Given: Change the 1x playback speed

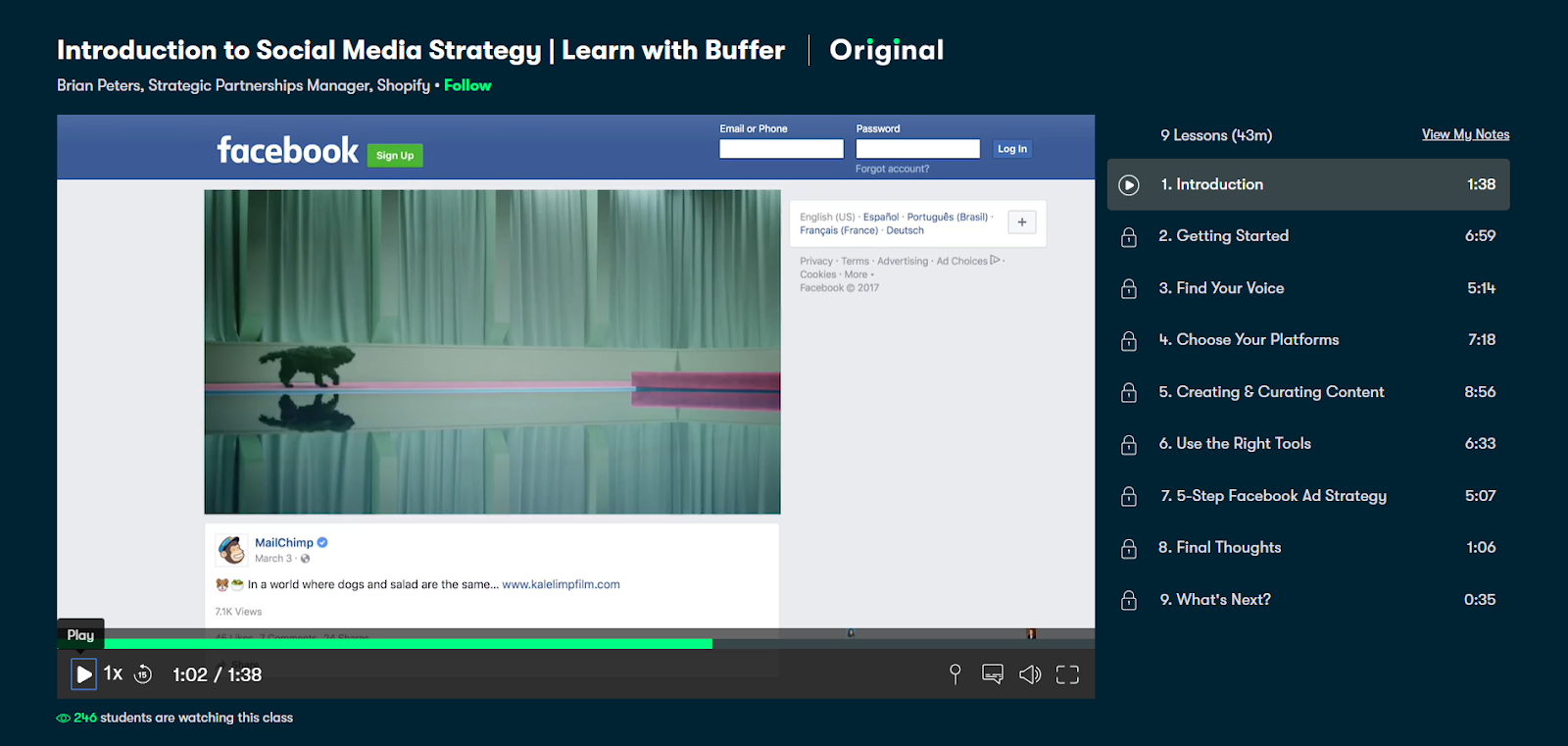Looking at the screenshot, I should [113, 673].
